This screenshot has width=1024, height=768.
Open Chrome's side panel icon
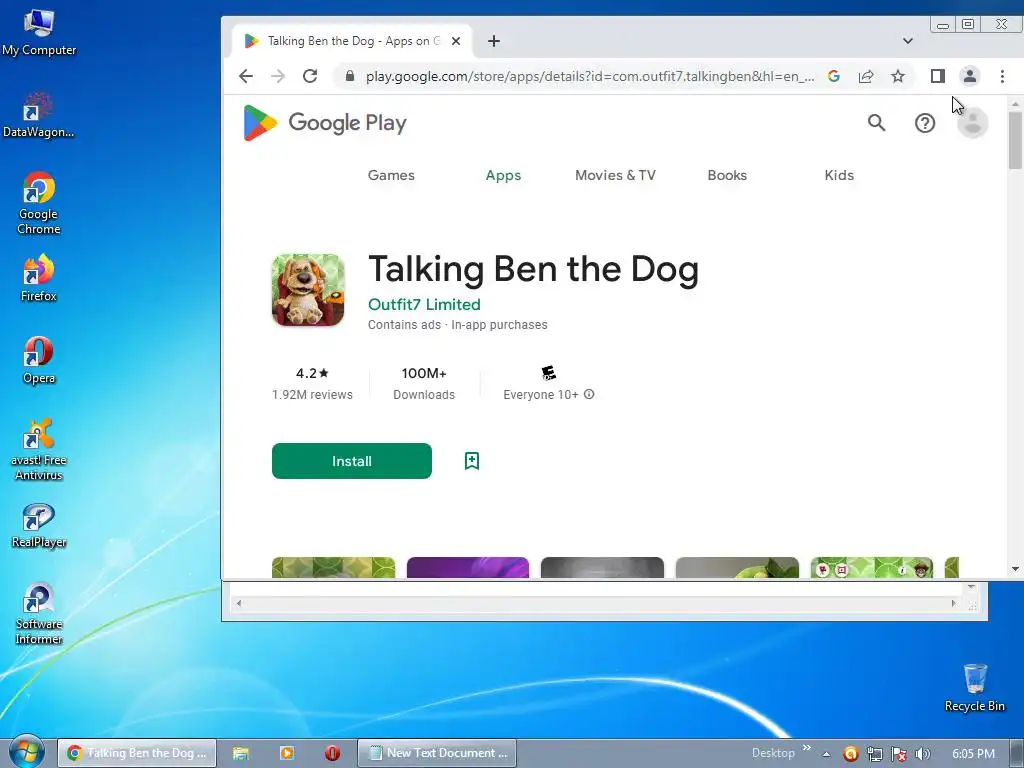click(x=938, y=76)
